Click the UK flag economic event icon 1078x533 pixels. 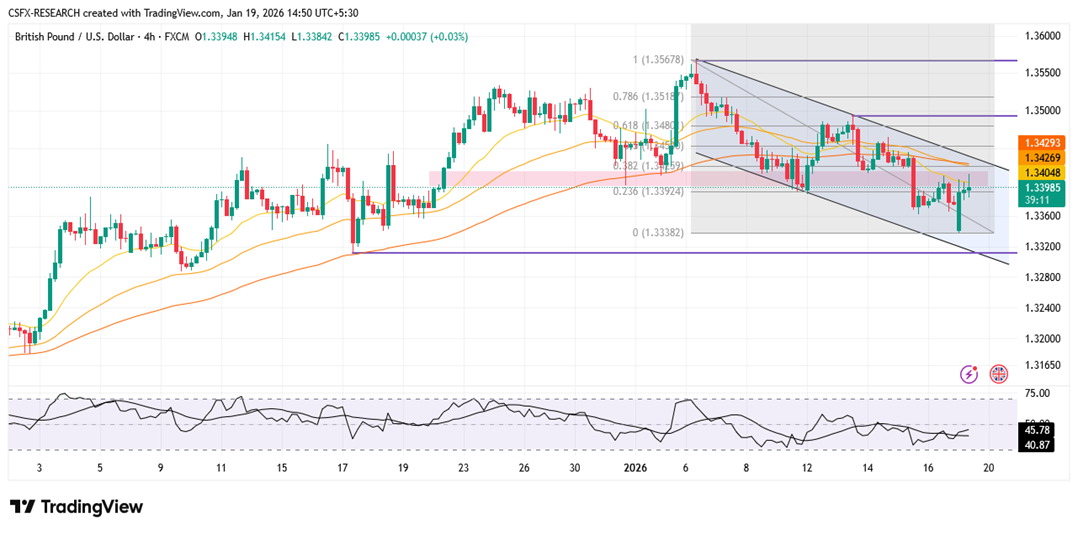pyautogui.click(x=998, y=374)
